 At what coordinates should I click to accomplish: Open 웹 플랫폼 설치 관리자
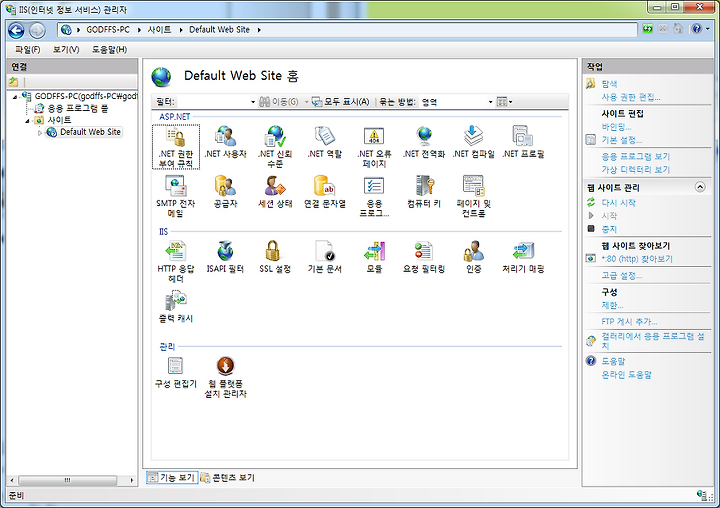pyautogui.click(x=225, y=377)
